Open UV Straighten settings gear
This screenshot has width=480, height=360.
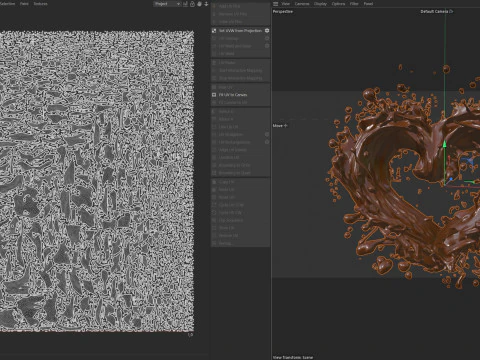click(x=267, y=134)
